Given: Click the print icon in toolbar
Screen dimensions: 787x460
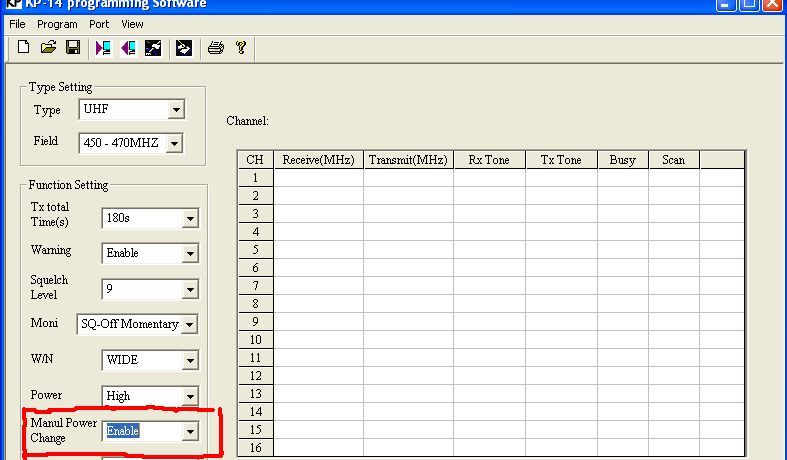Looking at the screenshot, I should 215,48.
